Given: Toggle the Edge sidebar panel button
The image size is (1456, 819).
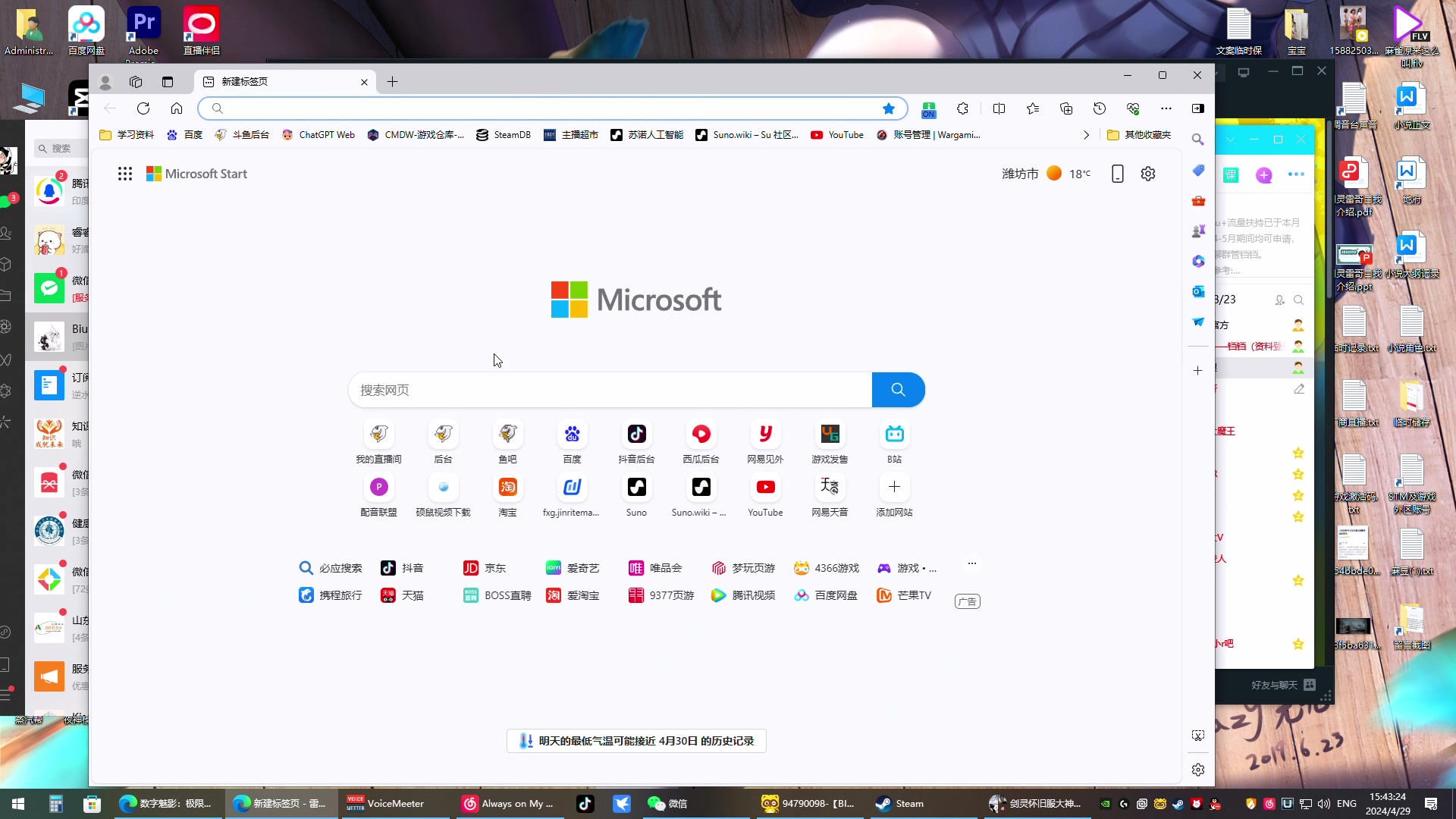Looking at the screenshot, I should (x=1198, y=108).
